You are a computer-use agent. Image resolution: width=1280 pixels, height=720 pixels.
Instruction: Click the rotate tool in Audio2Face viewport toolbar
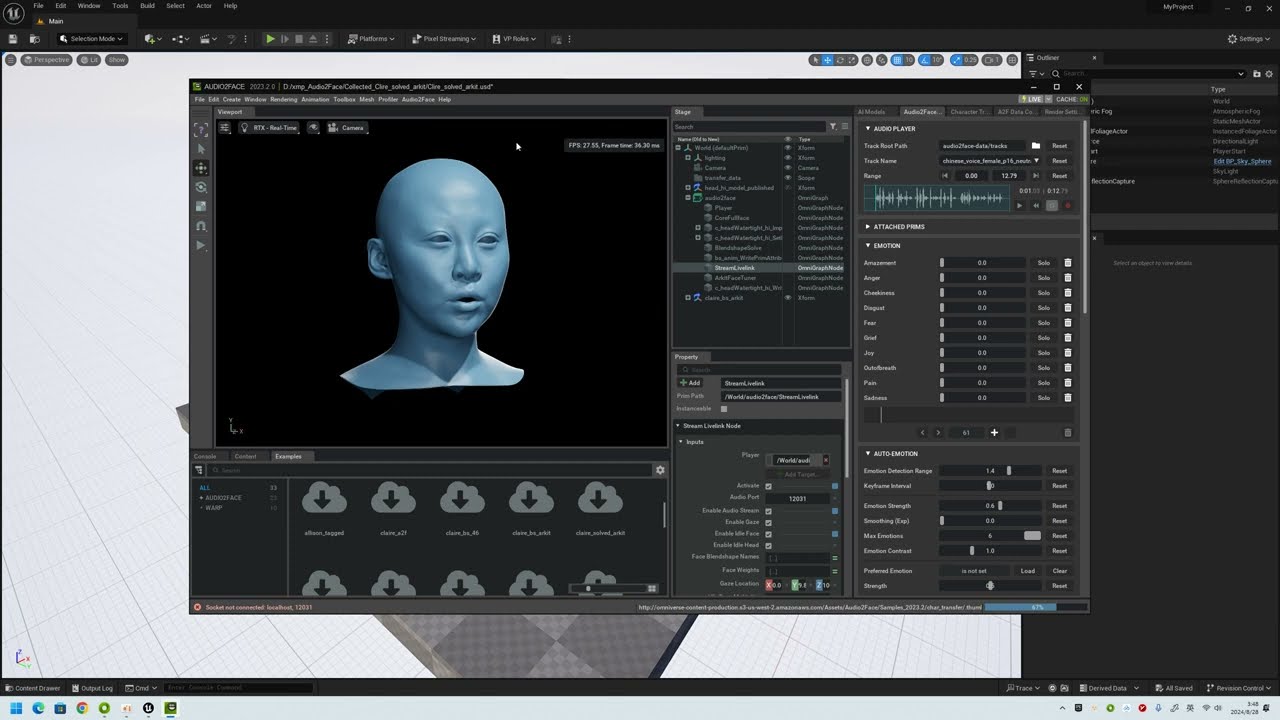tap(201, 187)
